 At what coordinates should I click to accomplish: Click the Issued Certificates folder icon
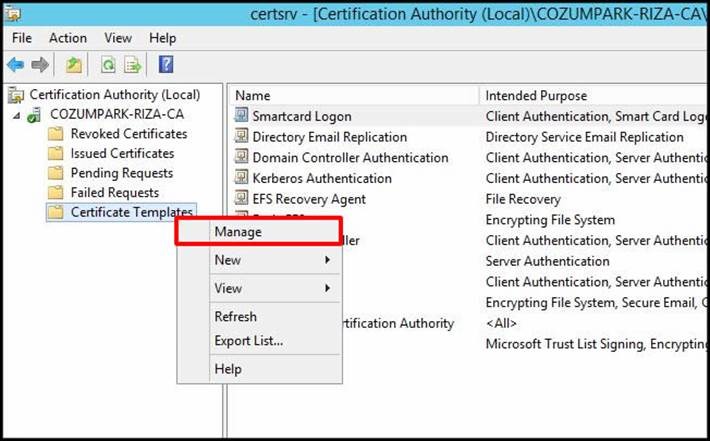coord(55,153)
